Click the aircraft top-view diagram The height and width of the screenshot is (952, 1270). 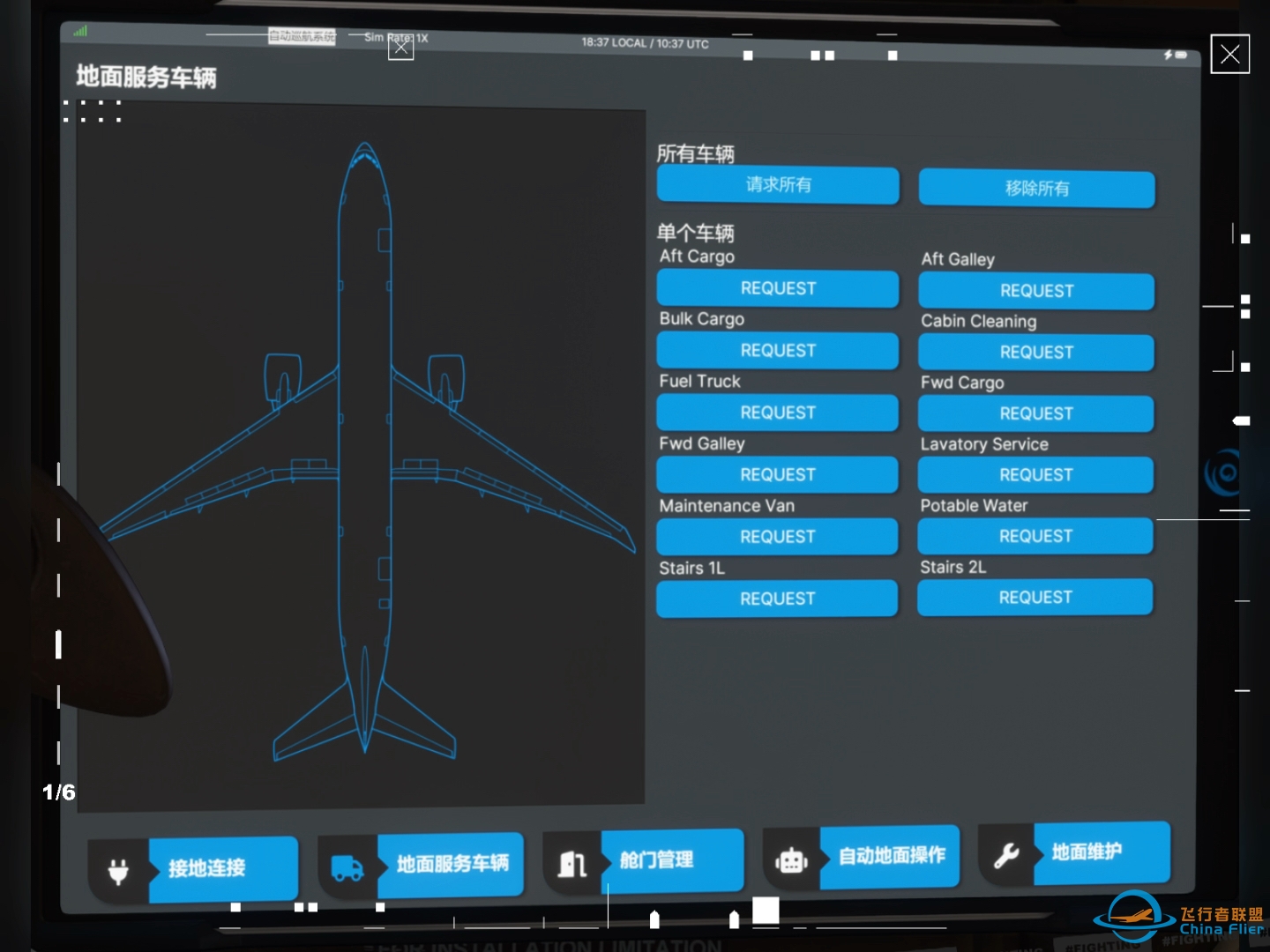366,450
